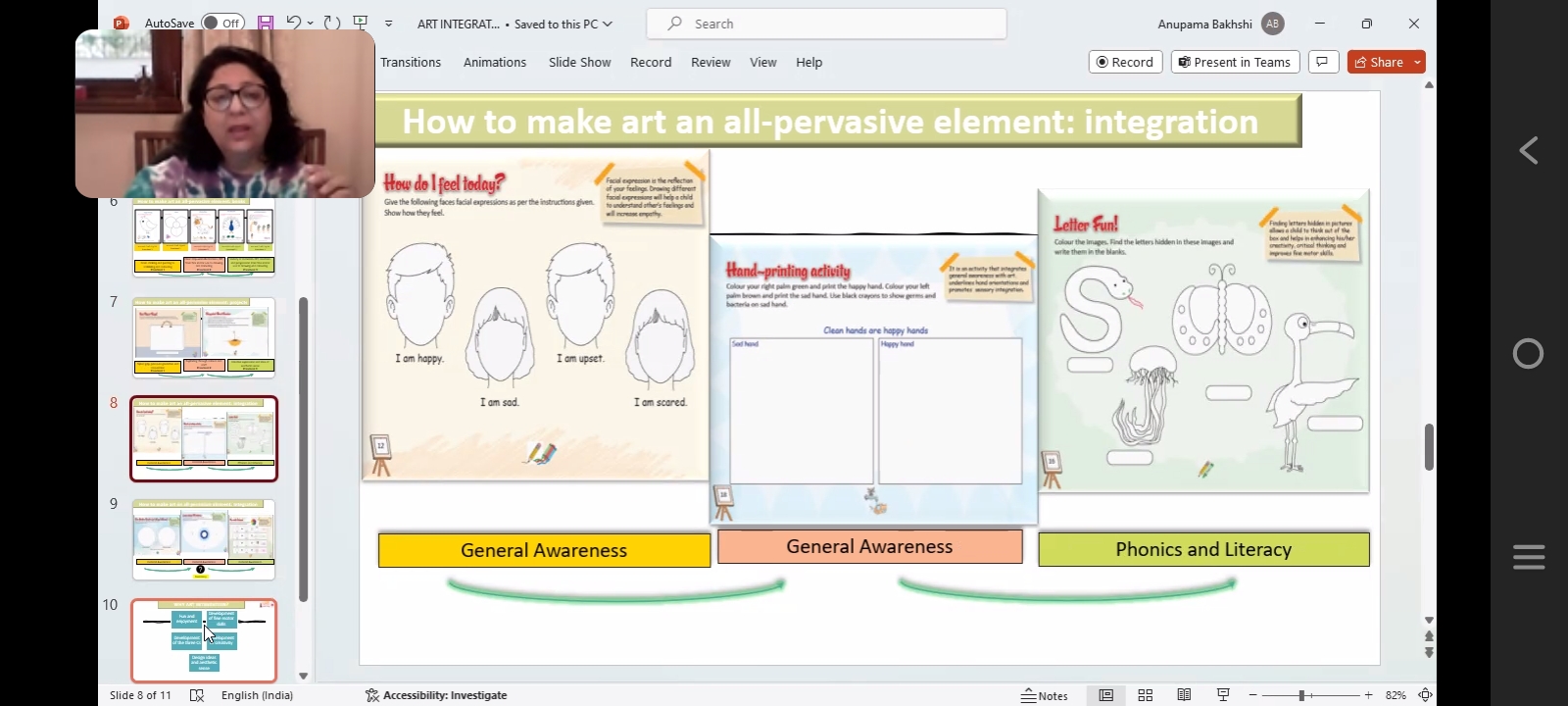The width and height of the screenshot is (1568, 706).
Task: Select the Phonics and Literacy label
Action: [1203, 549]
